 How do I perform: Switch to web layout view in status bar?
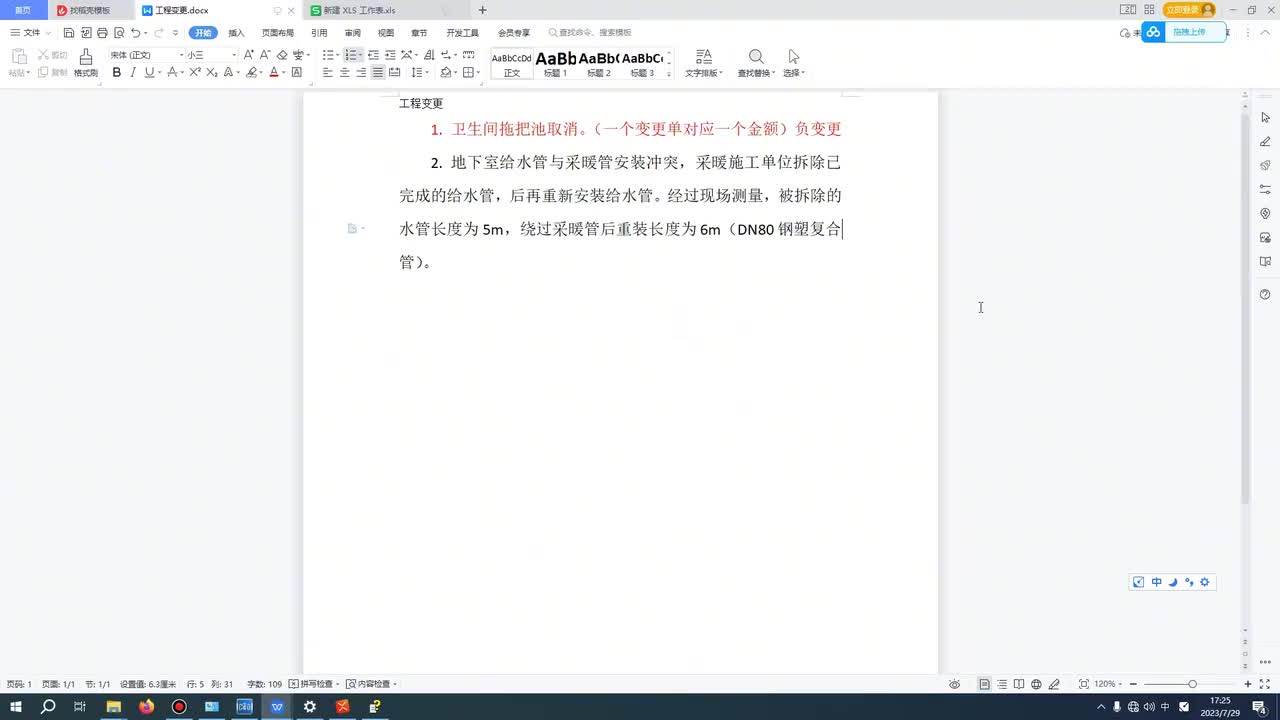tap(1036, 684)
